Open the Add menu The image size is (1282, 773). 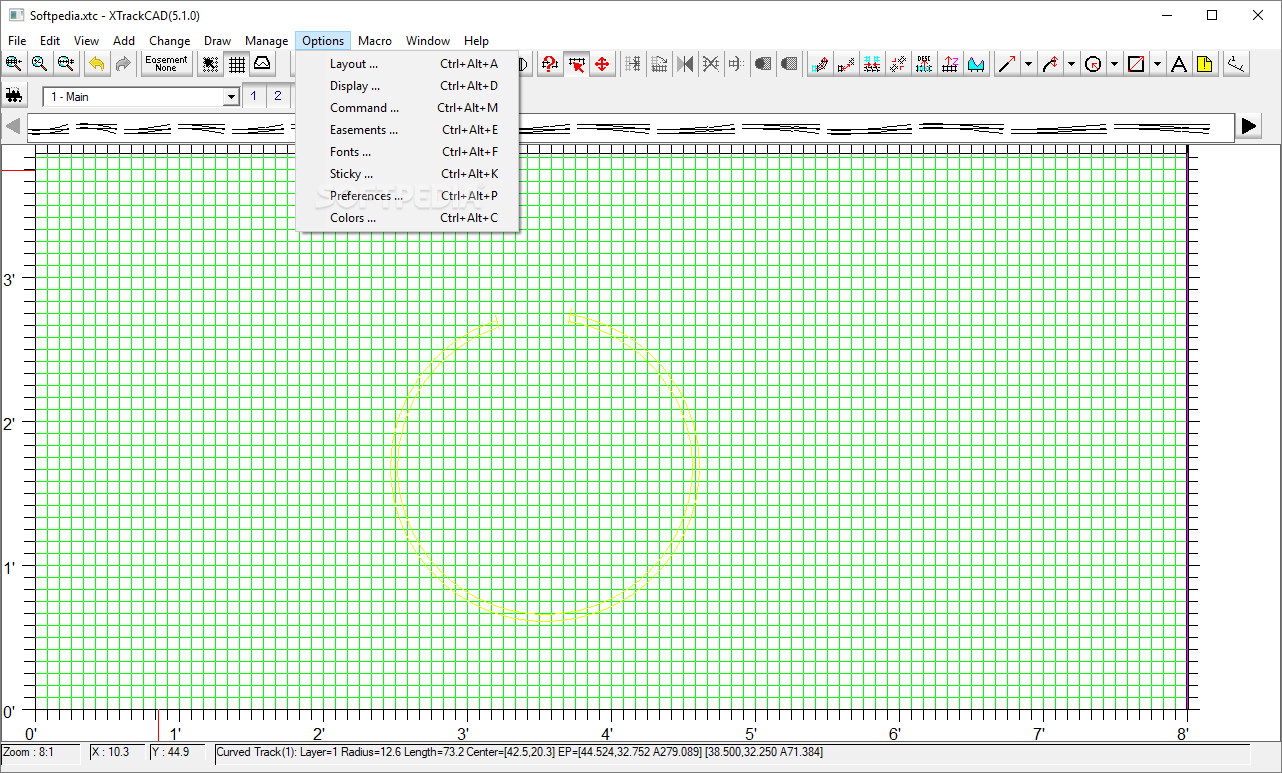pos(124,41)
